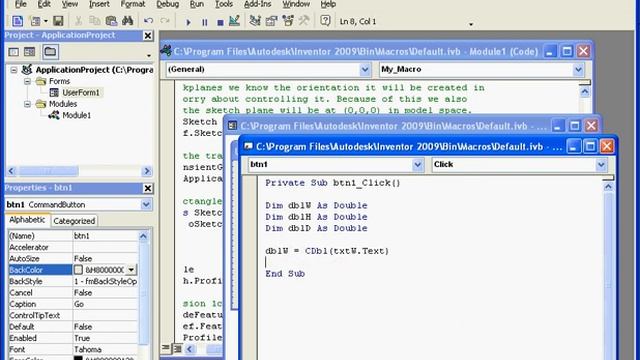The width and height of the screenshot is (640, 360).
Task: Run the macro with the play icon
Action: point(188,22)
